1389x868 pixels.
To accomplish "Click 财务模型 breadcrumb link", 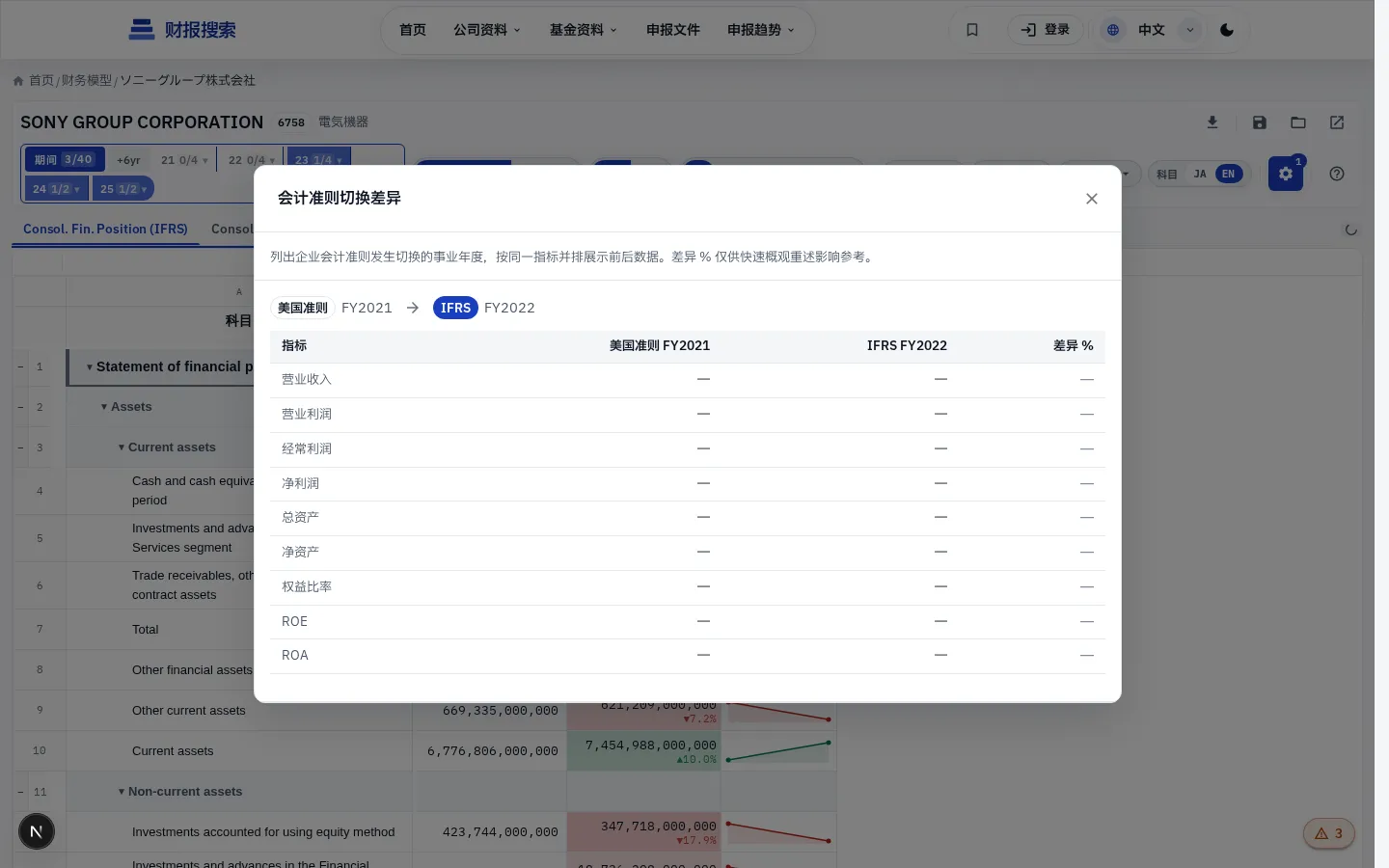I will 87,81.
